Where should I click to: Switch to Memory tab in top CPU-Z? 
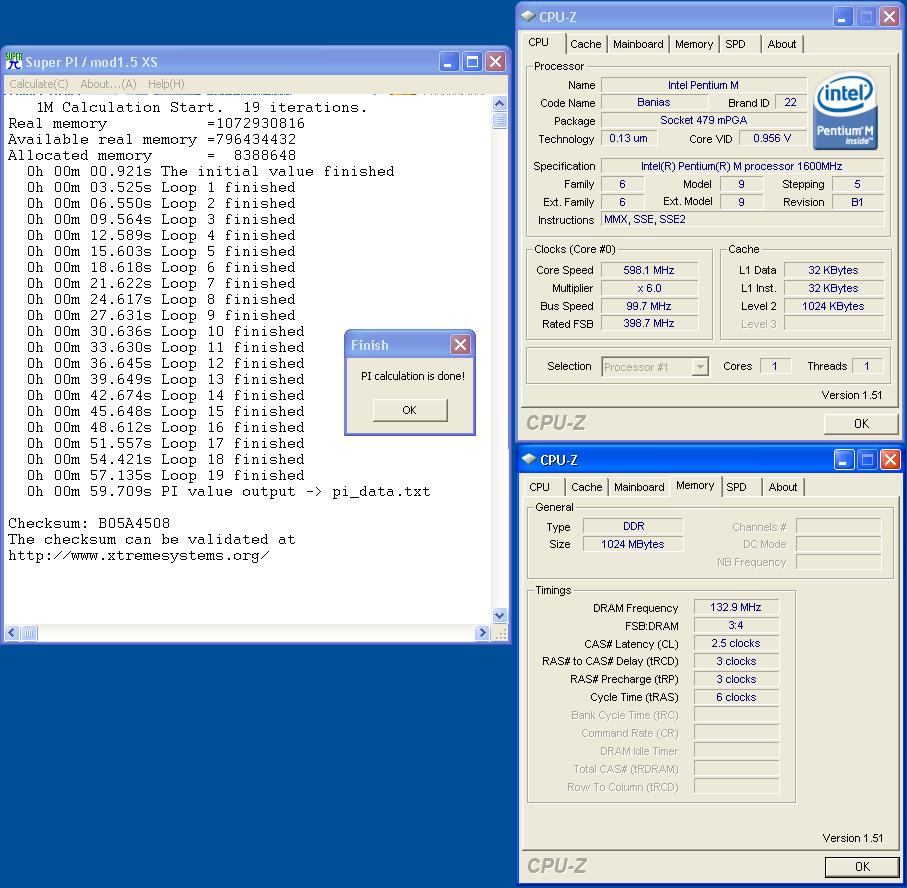694,44
